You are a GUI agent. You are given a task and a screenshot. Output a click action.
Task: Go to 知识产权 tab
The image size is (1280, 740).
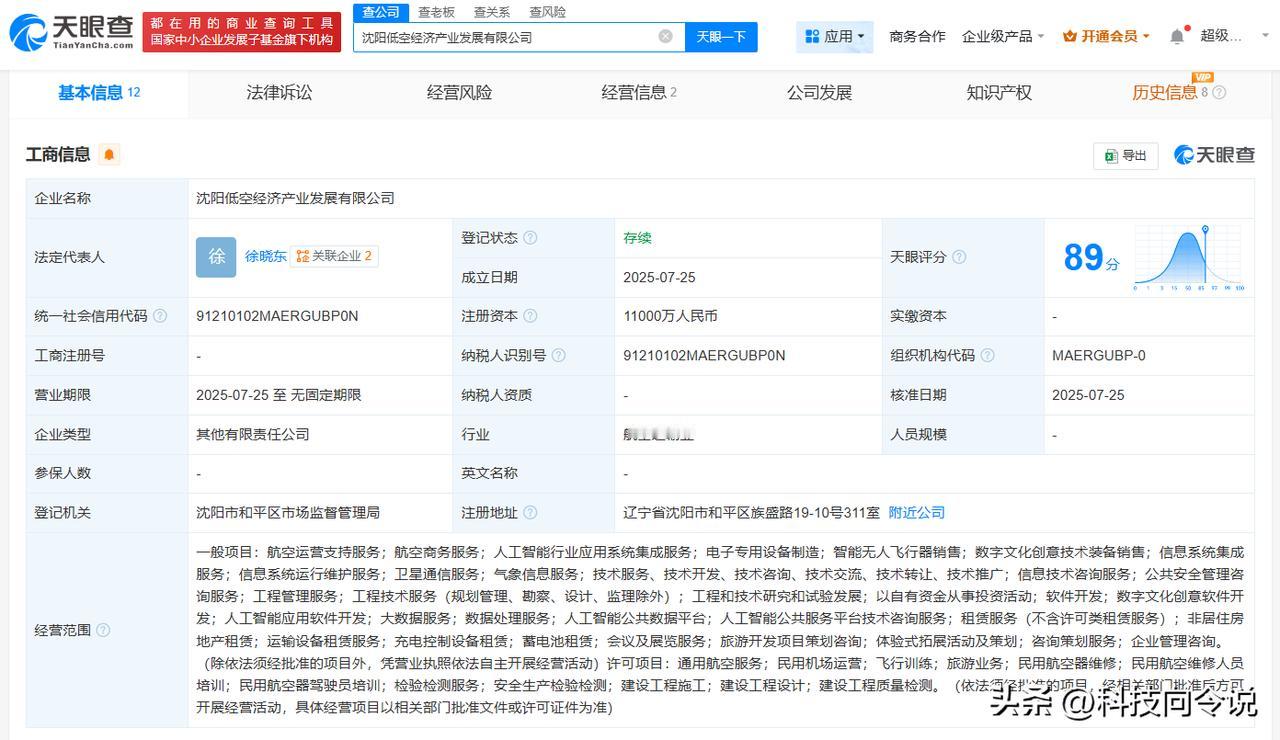tap(999, 93)
